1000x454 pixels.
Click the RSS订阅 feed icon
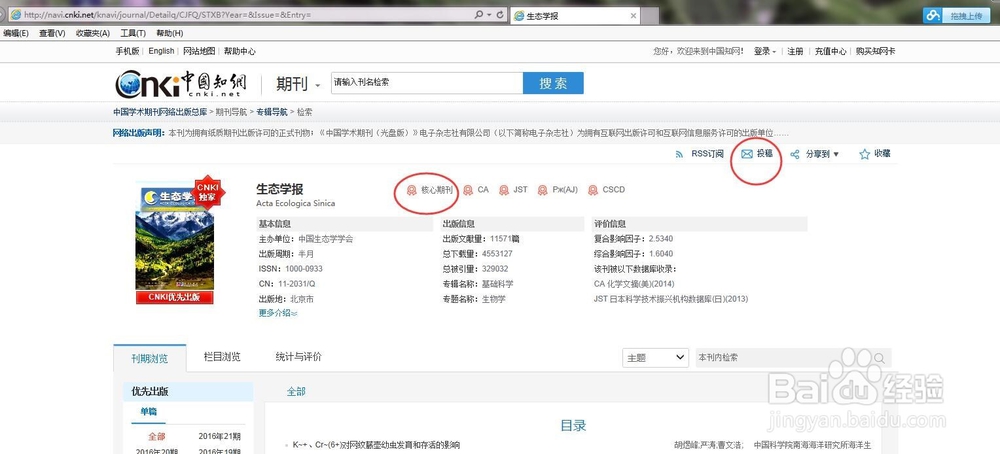(x=679, y=154)
